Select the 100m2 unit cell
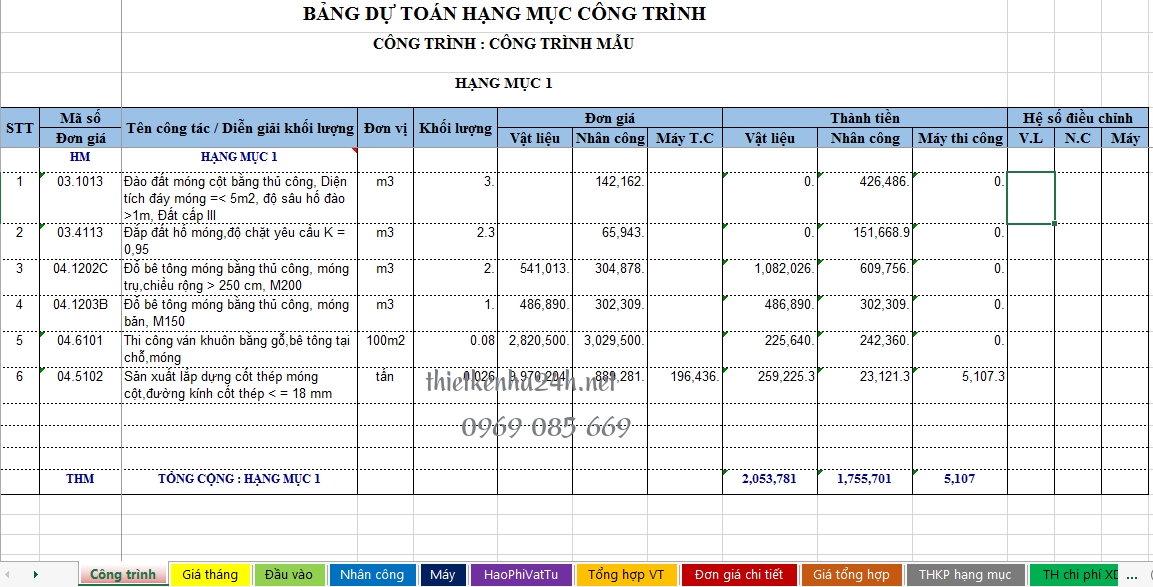Screen dimensions: 1153x587 coord(385,349)
